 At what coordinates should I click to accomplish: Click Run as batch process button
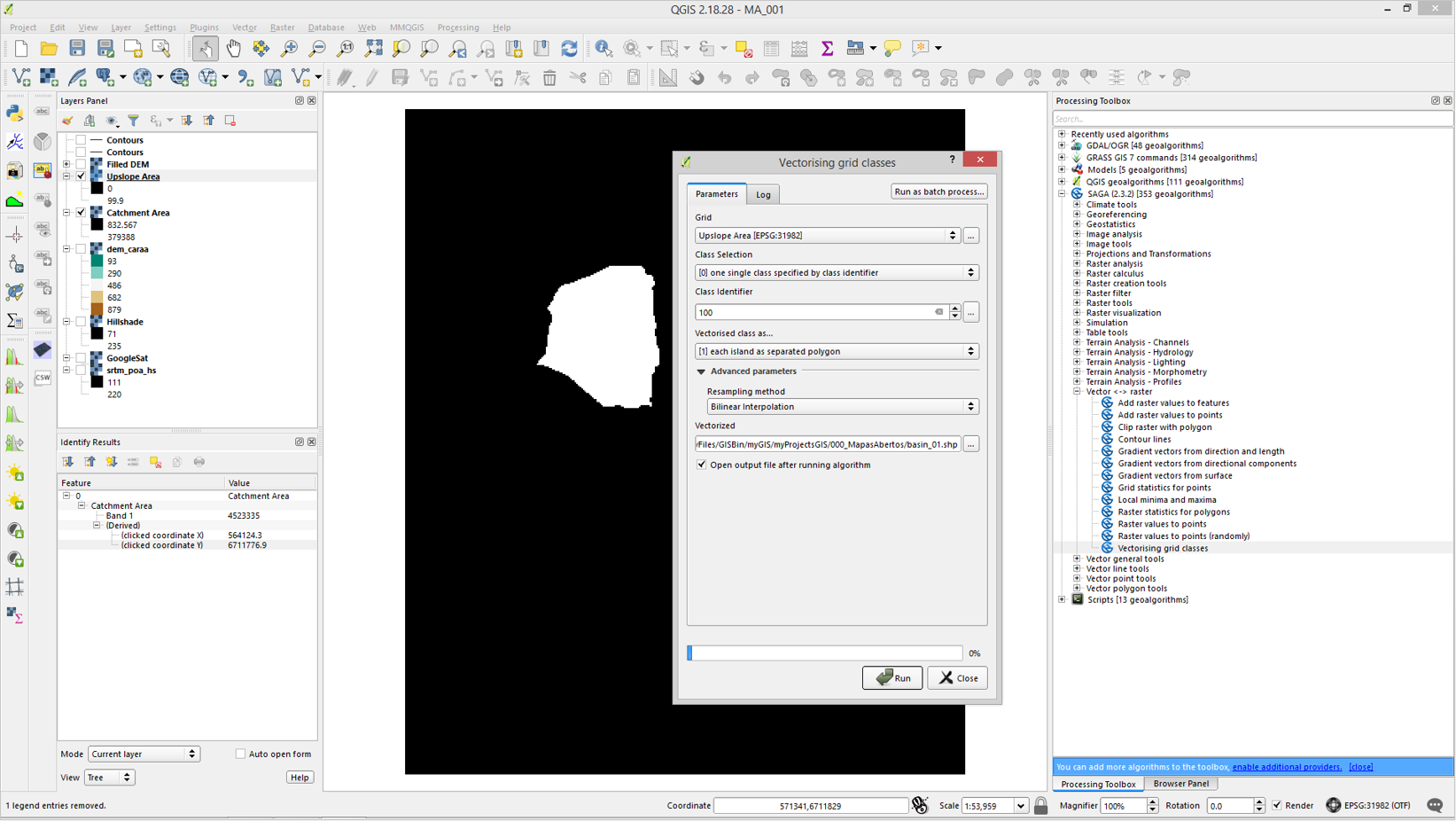point(938,192)
